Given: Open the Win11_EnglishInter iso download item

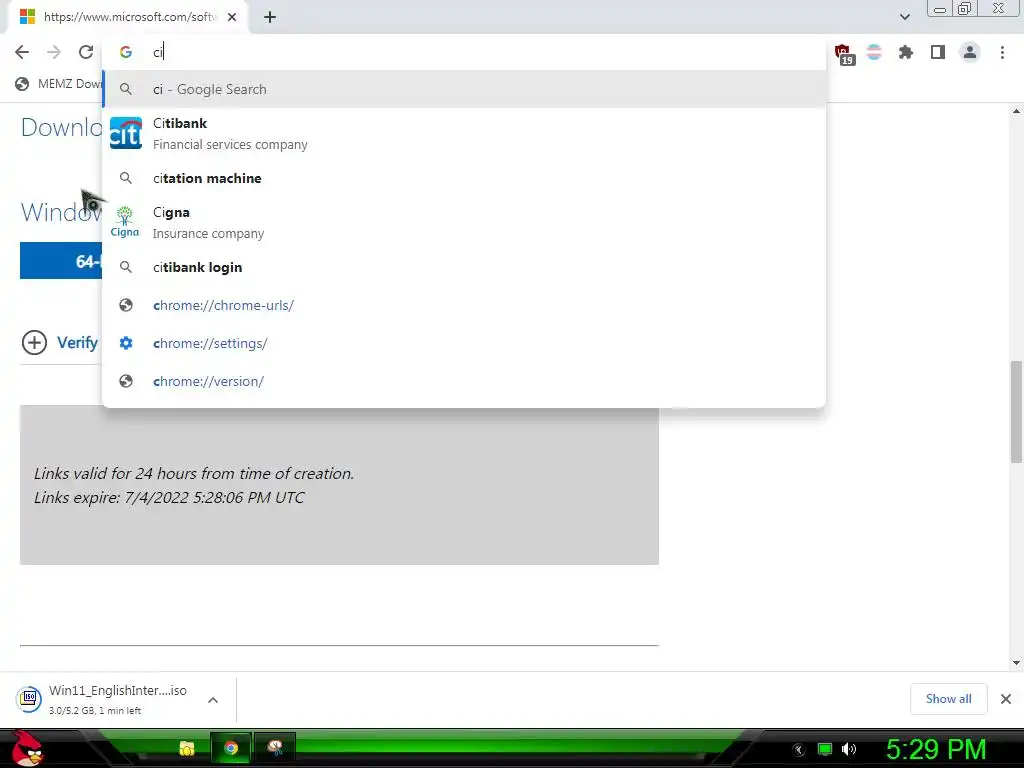Looking at the screenshot, I should (118, 699).
